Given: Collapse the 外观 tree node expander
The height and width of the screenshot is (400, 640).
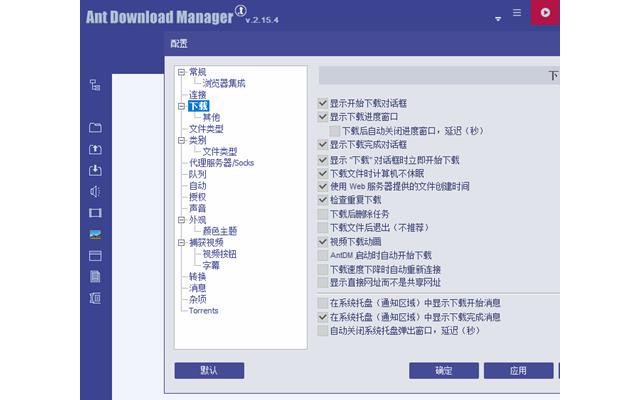Looking at the screenshot, I should click(182, 220).
